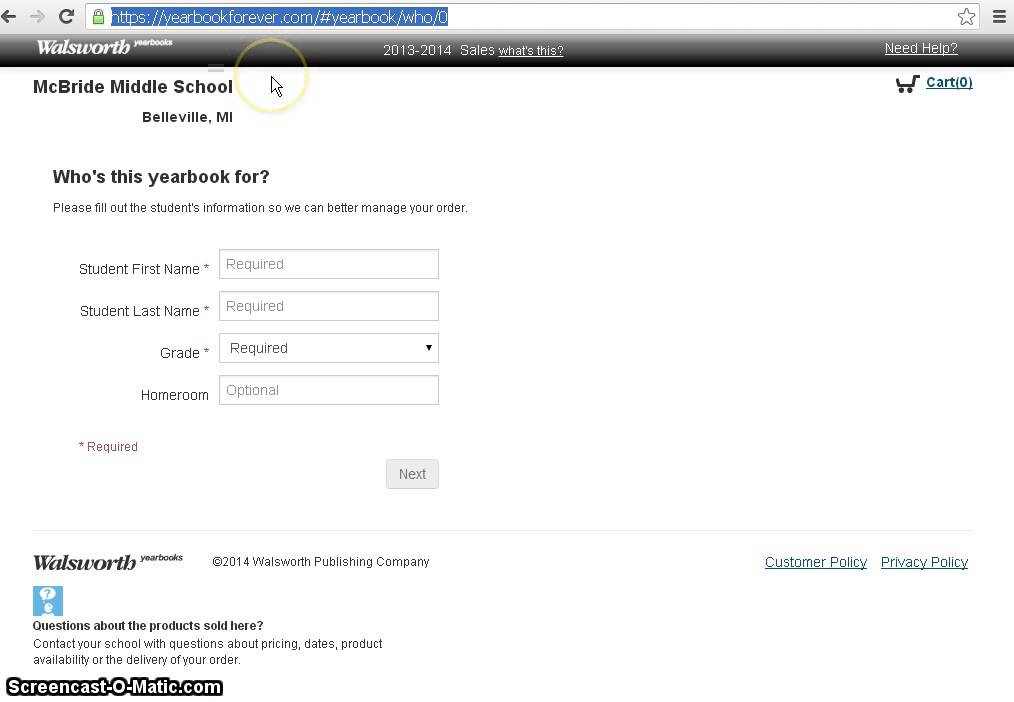The width and height of the screenshot is (1014, 702).
Task: Click the Walsworth footer logo
Action: click(x=108, y=562)
